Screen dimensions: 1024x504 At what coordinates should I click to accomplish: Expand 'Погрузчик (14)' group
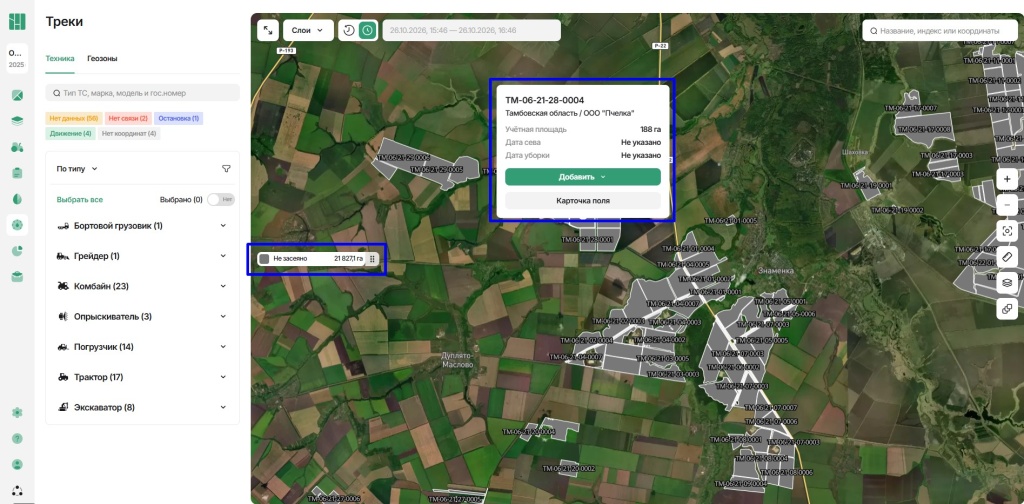point(142,347)
